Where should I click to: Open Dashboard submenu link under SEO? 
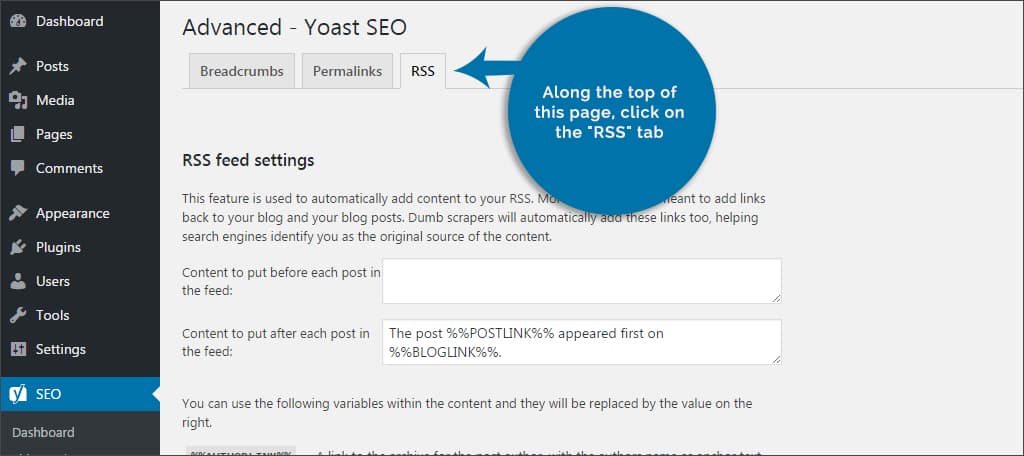tap(43, 432)
